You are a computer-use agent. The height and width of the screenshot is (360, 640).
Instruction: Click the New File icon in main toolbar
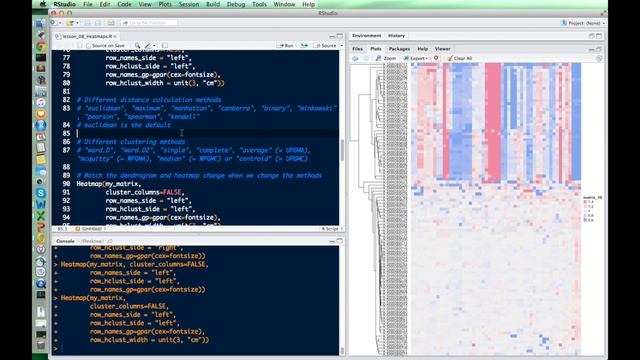tap(53, 23)
